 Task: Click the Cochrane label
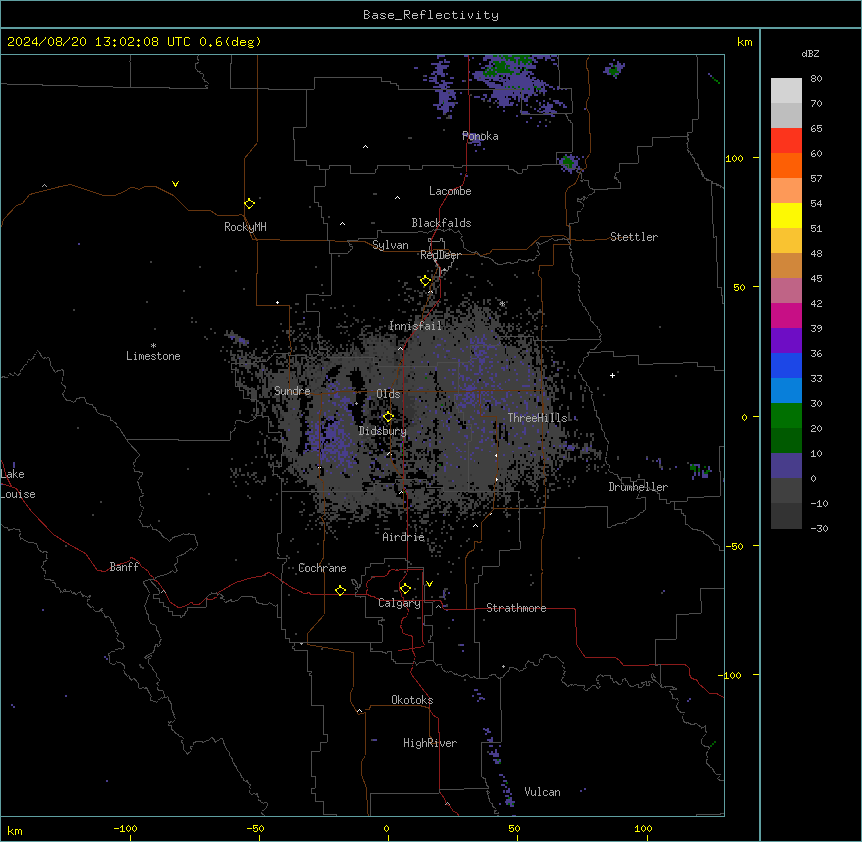pyautogui.click(x=322, y=568)
